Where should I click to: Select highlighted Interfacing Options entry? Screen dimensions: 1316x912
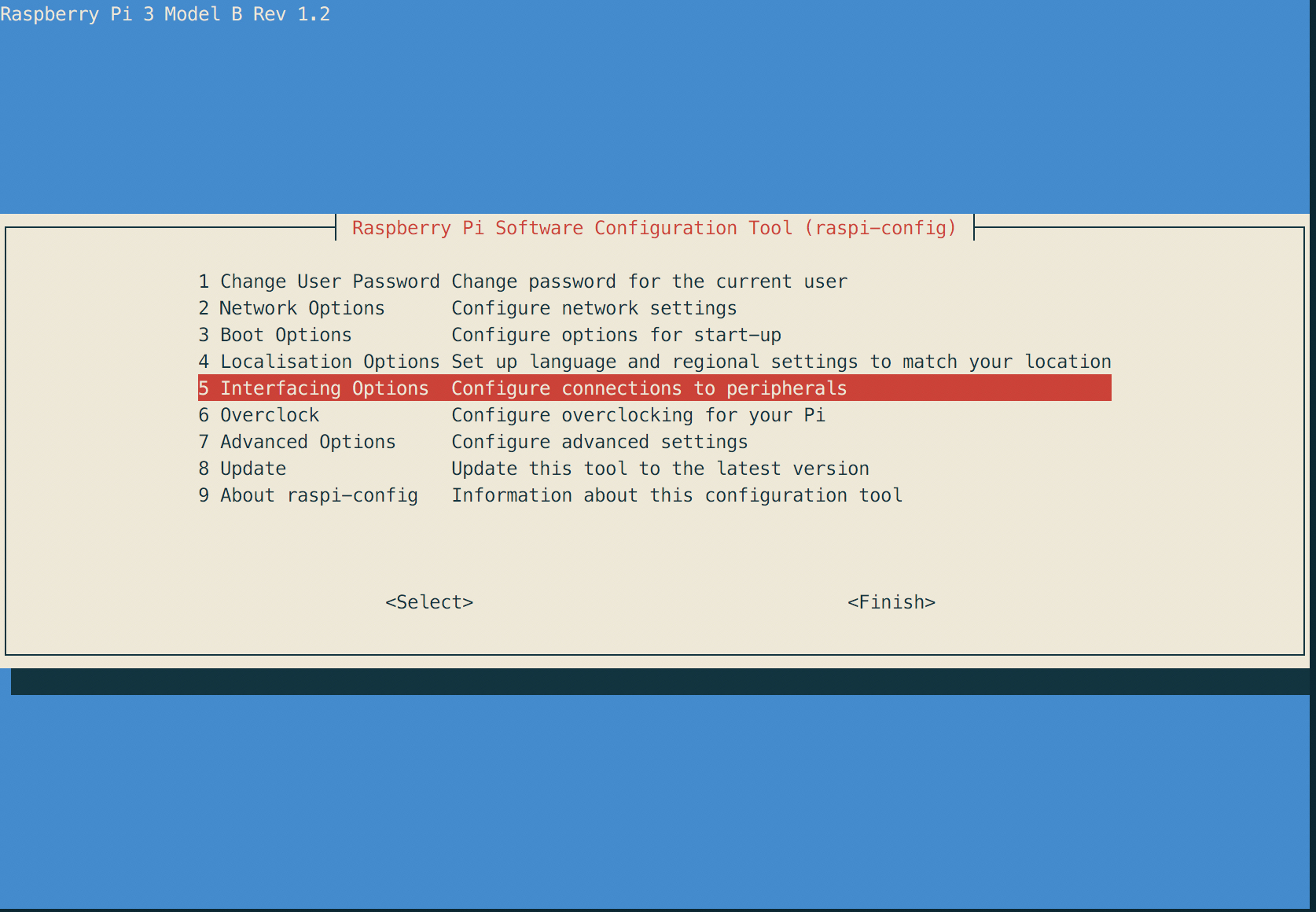pos(654,388)
